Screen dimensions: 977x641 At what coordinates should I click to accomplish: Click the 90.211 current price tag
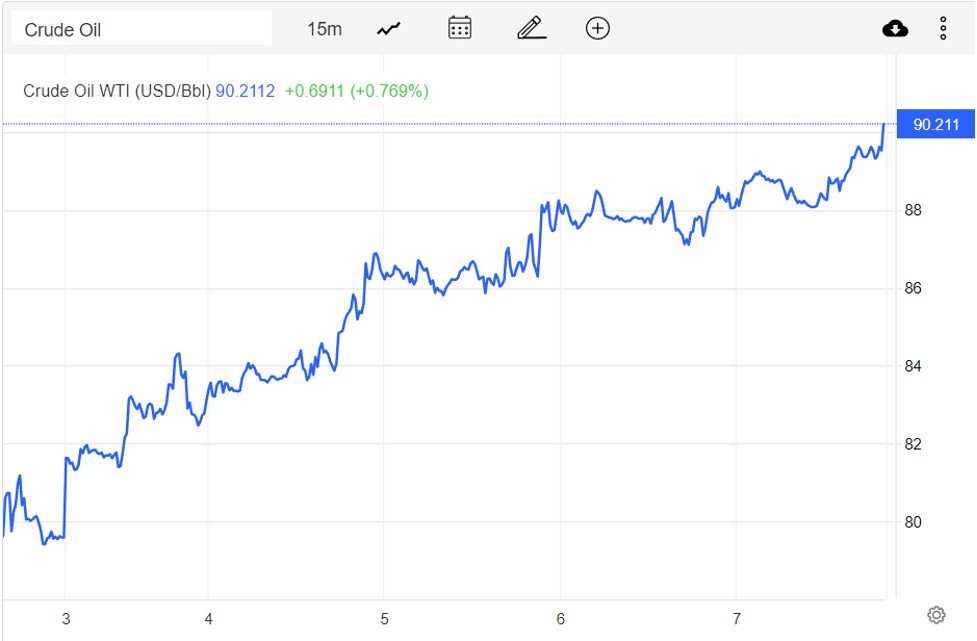click(935, 125)
